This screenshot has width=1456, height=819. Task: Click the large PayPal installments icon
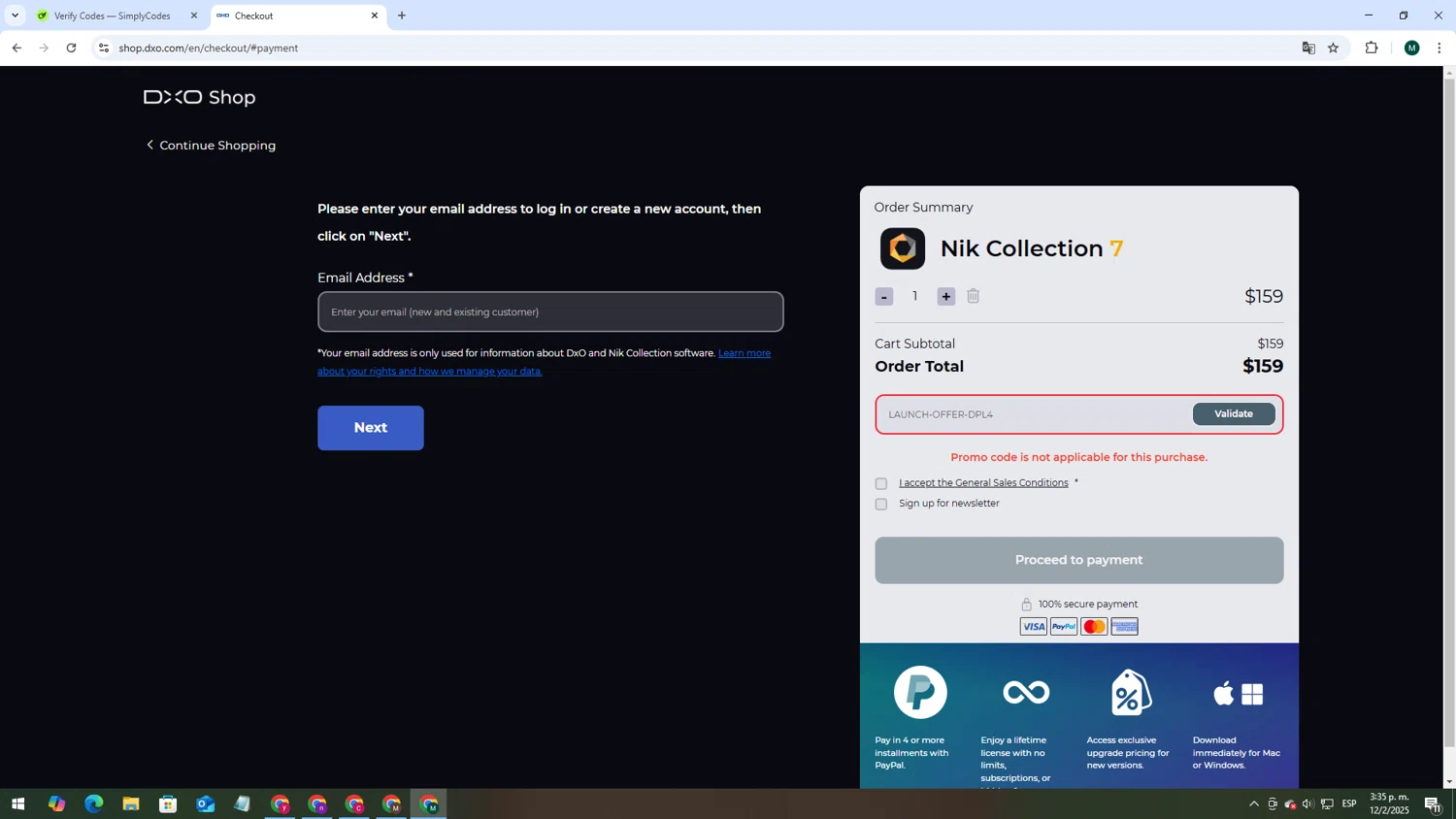tap(920, 692)
